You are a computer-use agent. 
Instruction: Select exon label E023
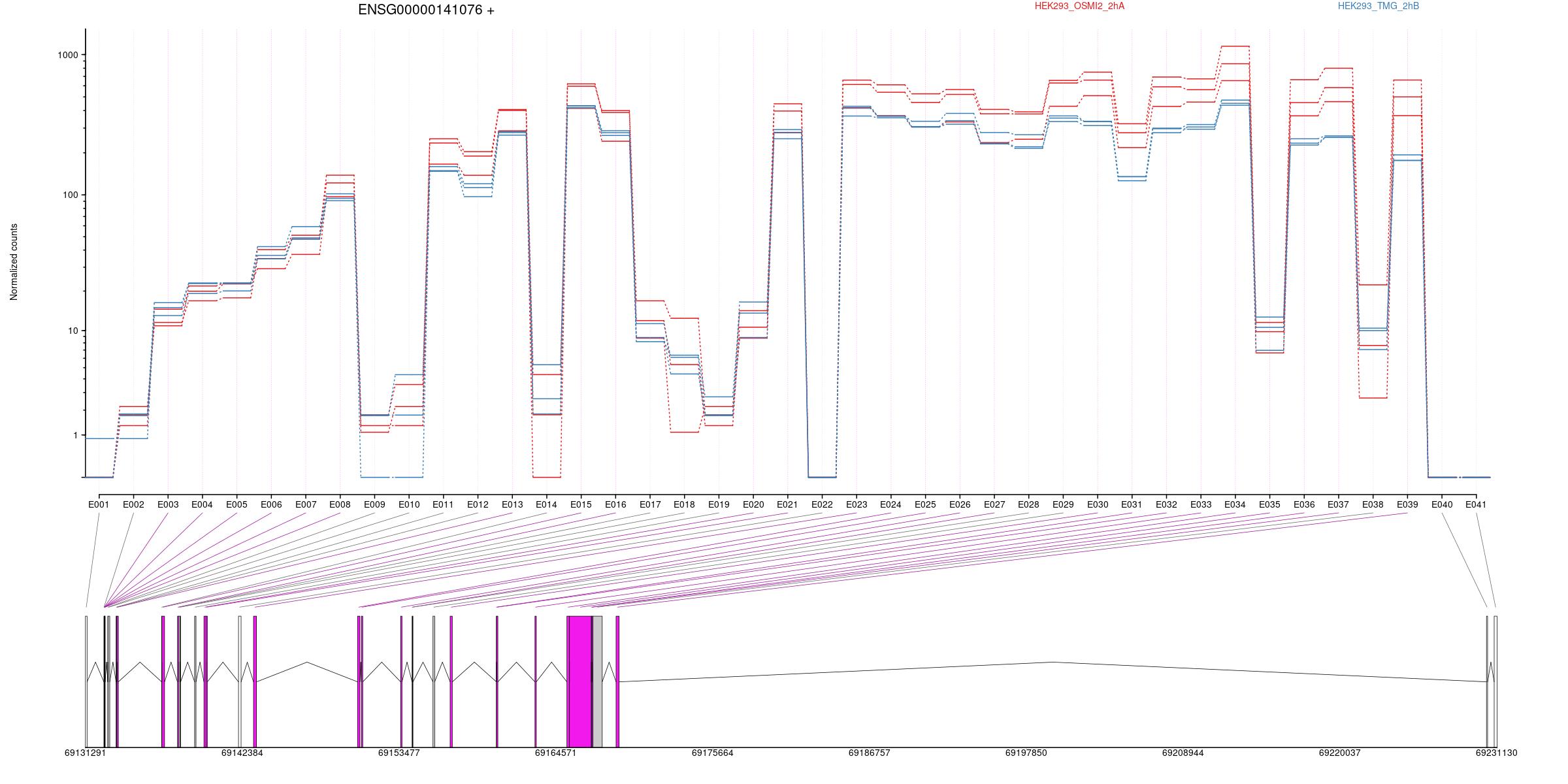point(857,504)
